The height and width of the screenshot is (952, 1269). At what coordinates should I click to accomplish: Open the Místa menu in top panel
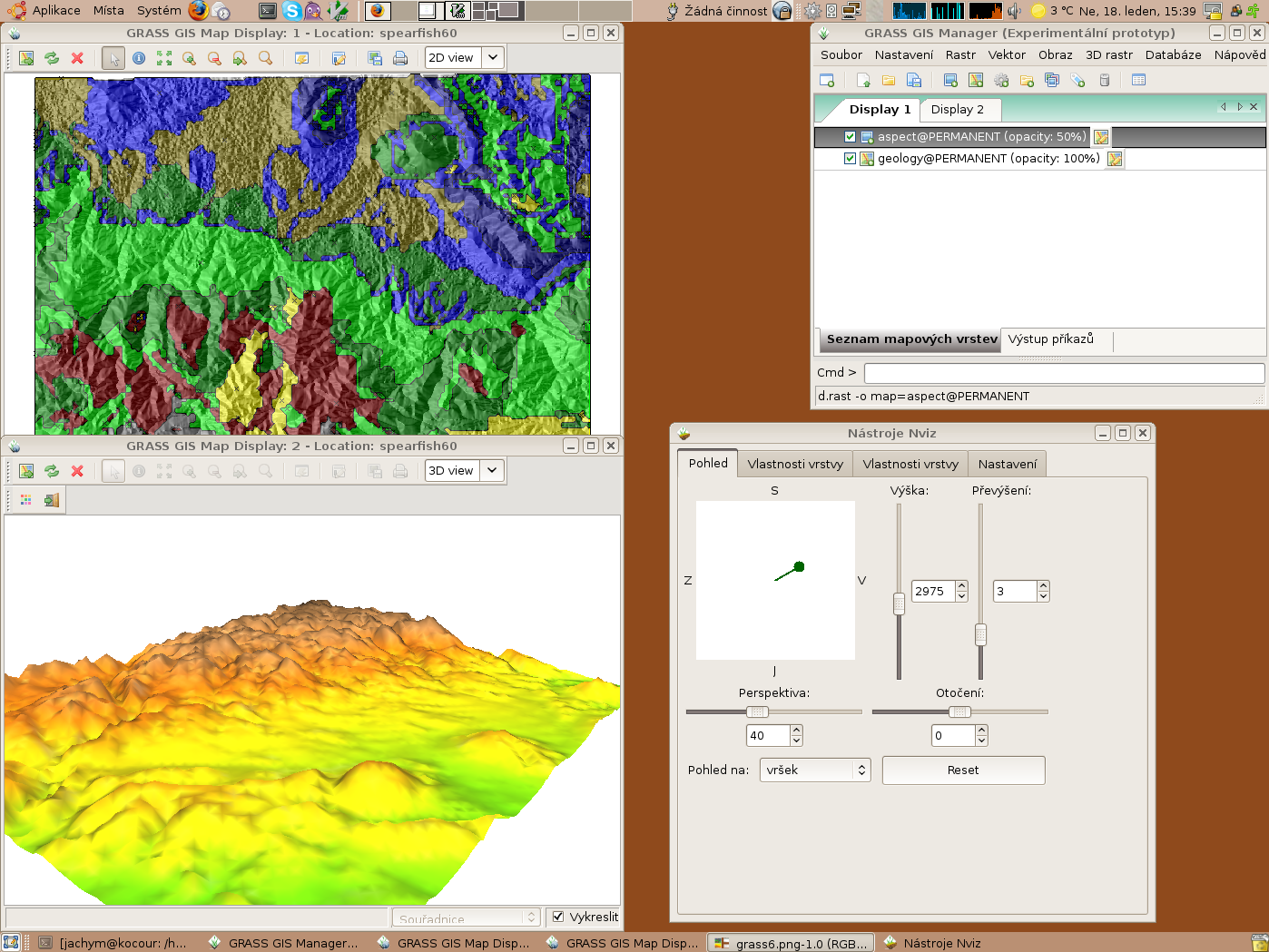[109, 11]
